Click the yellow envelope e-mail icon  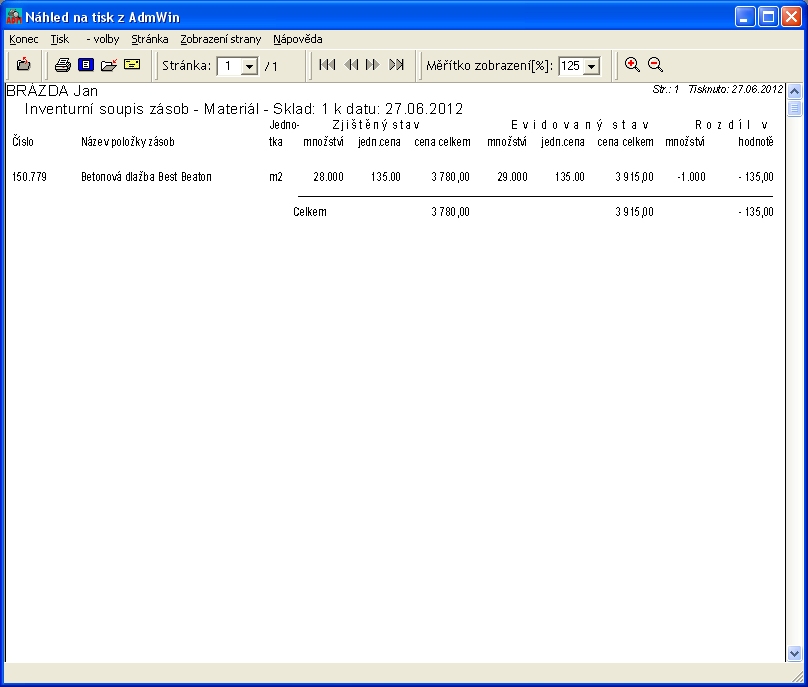(x=132, y=64)
